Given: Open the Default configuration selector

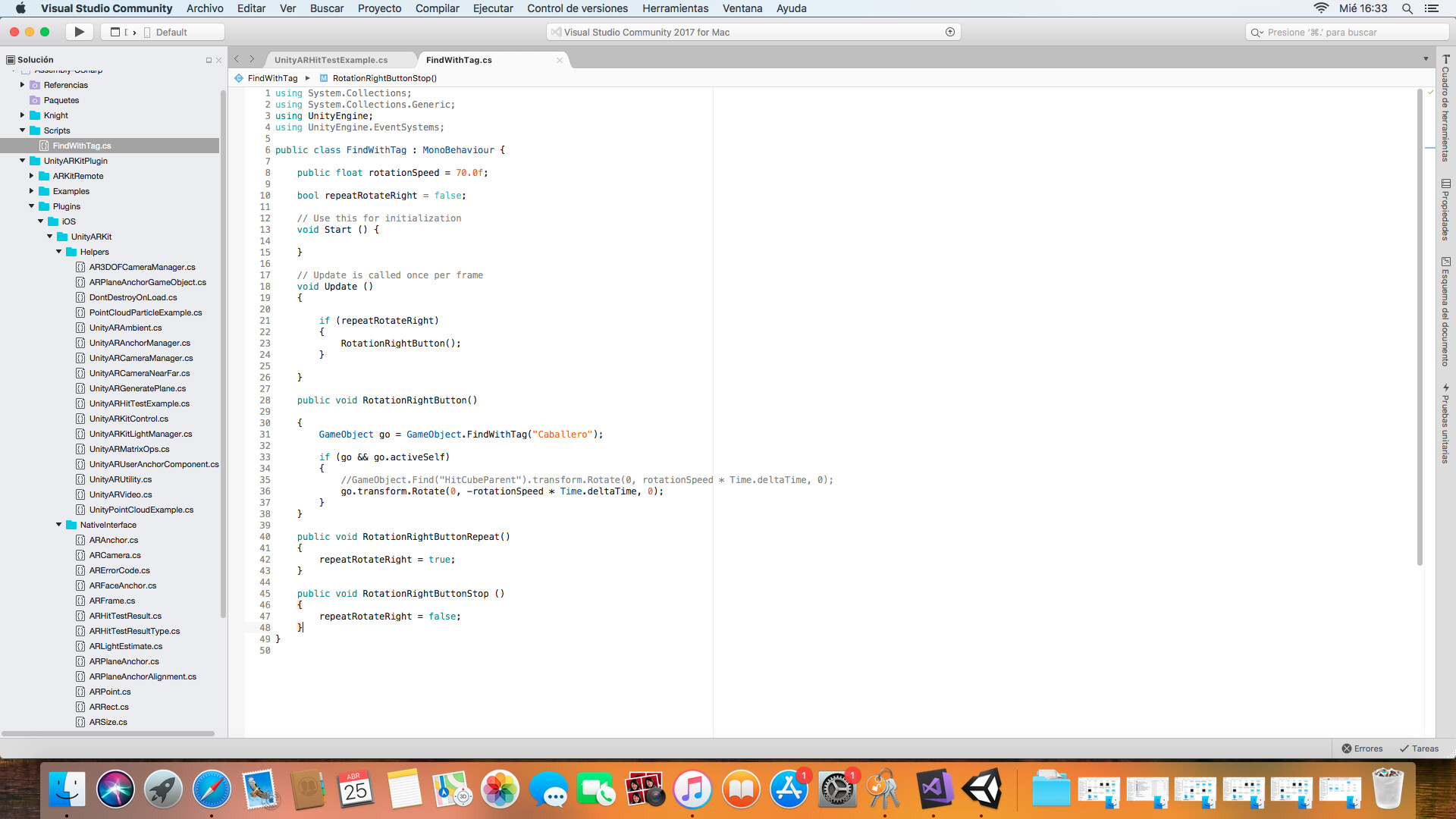Looking at the screenshot, I should (x=171, y=32).
